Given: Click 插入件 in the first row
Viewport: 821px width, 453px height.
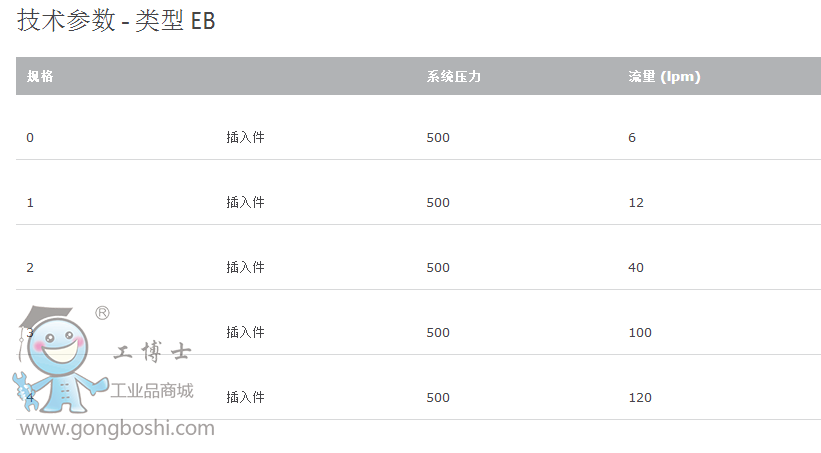Looking at the screenshot, I should [245, 138].
